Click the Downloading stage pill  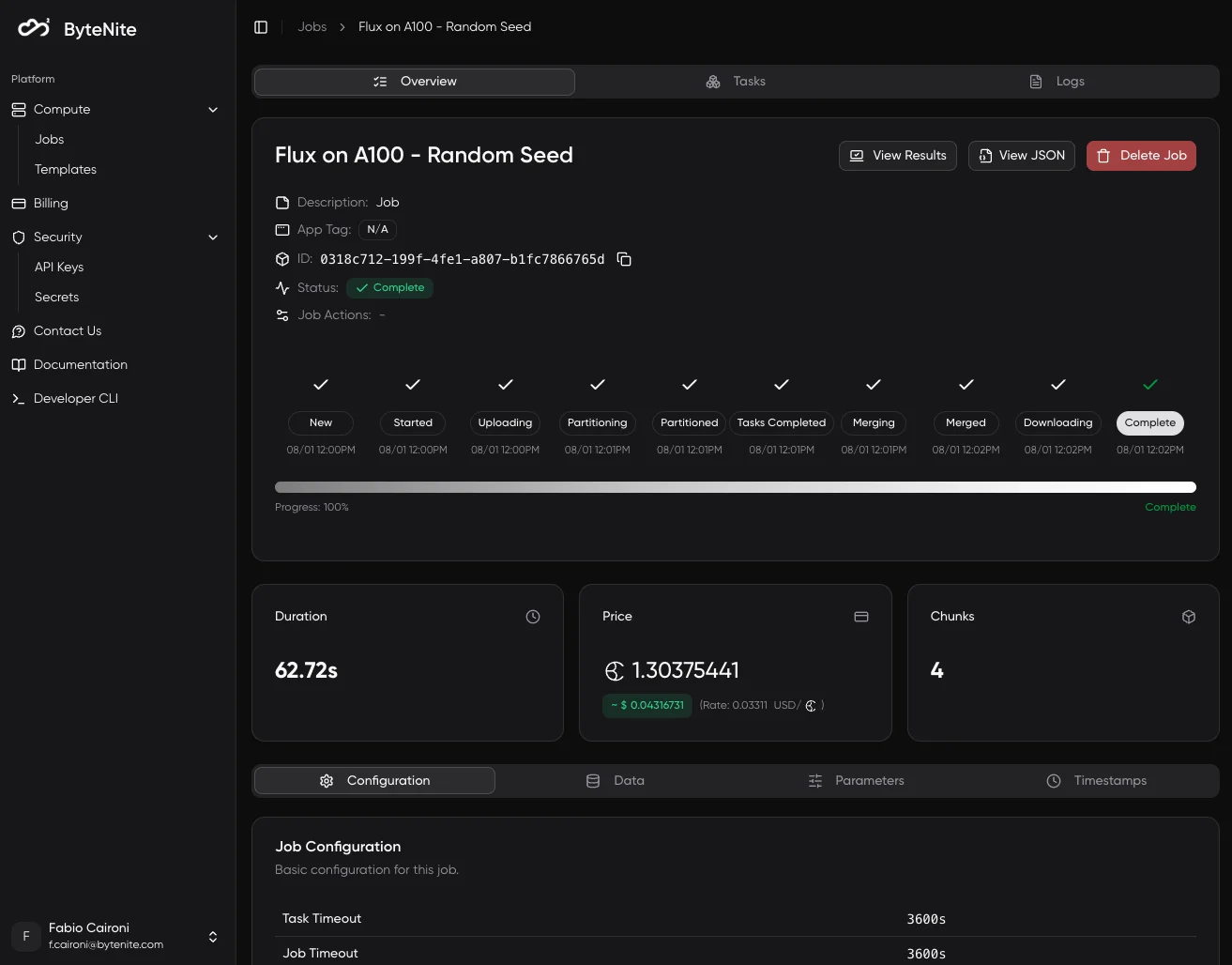pos(1057,423)
